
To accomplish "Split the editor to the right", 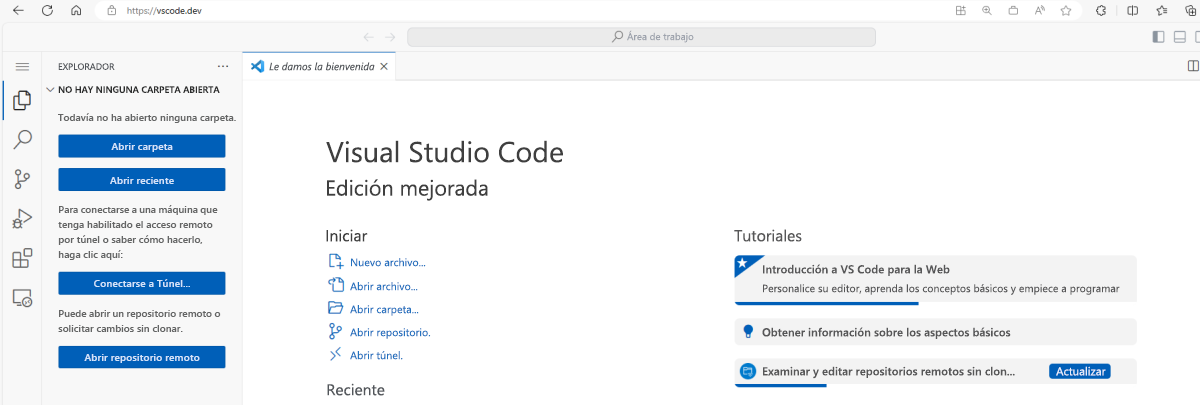I will [1192, 66].
